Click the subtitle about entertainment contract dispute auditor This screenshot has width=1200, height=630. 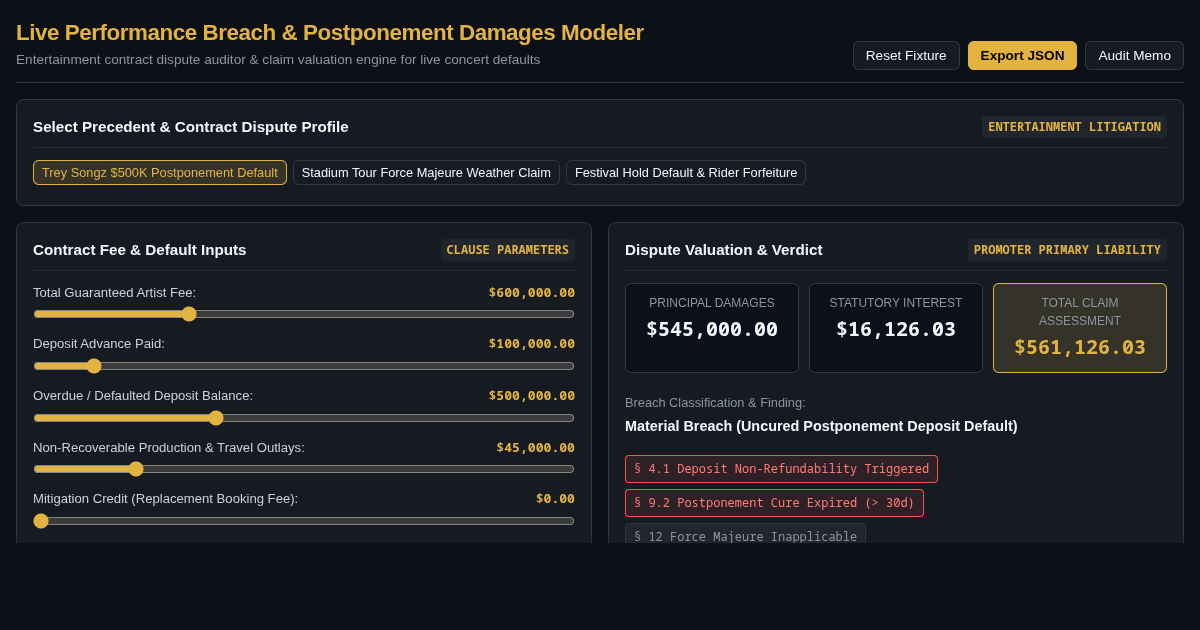click(278, 60)
